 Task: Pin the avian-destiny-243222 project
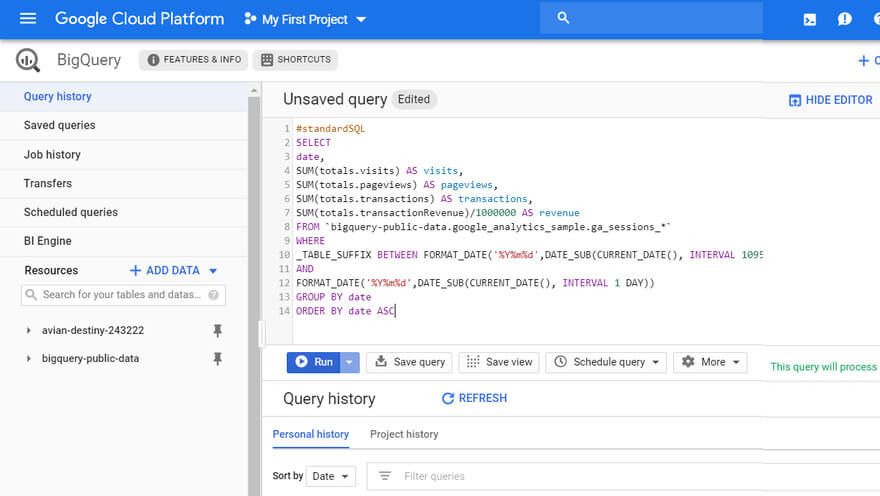217,331
